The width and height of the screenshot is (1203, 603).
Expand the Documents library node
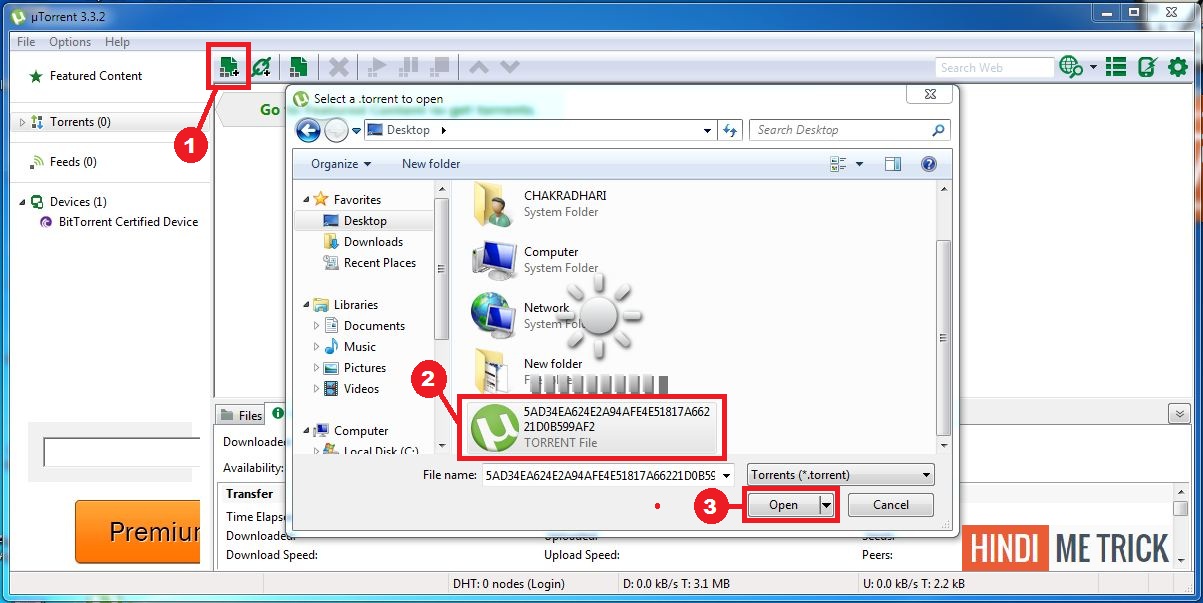pyautogui.click(x=317, y=326)
